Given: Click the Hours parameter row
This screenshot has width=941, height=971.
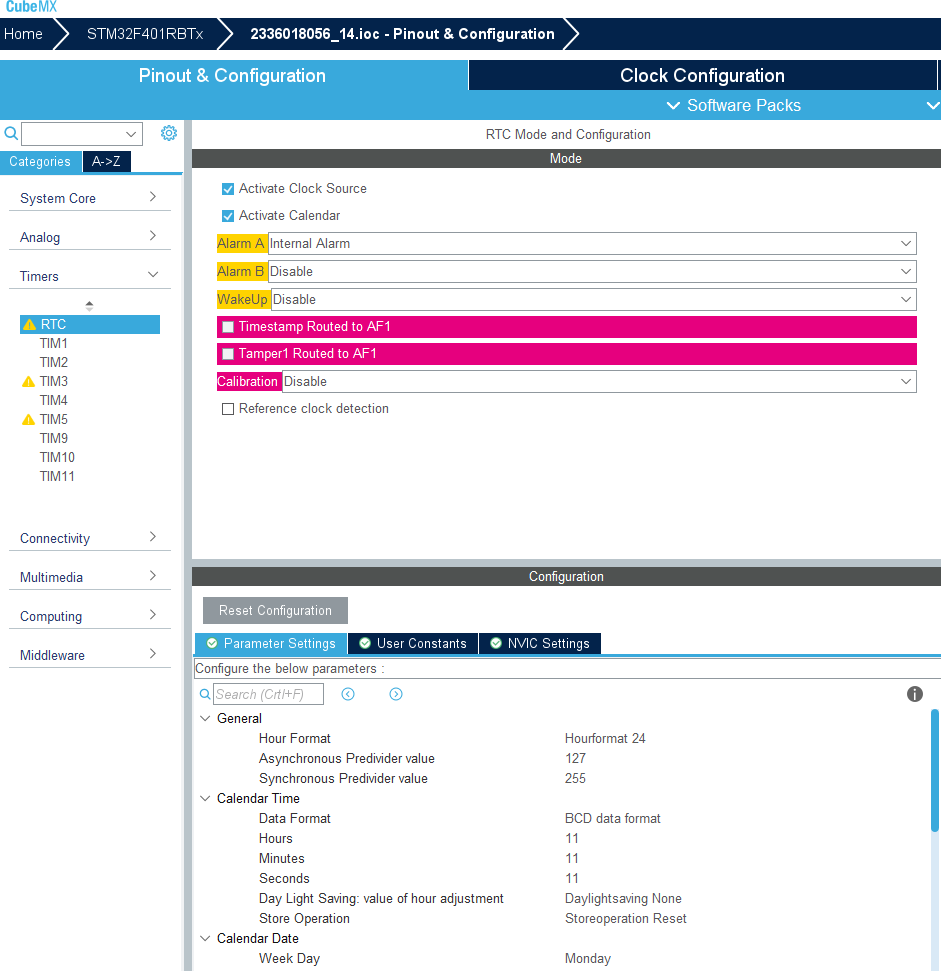Looking at the screenshot, I should tap(562, 838).
